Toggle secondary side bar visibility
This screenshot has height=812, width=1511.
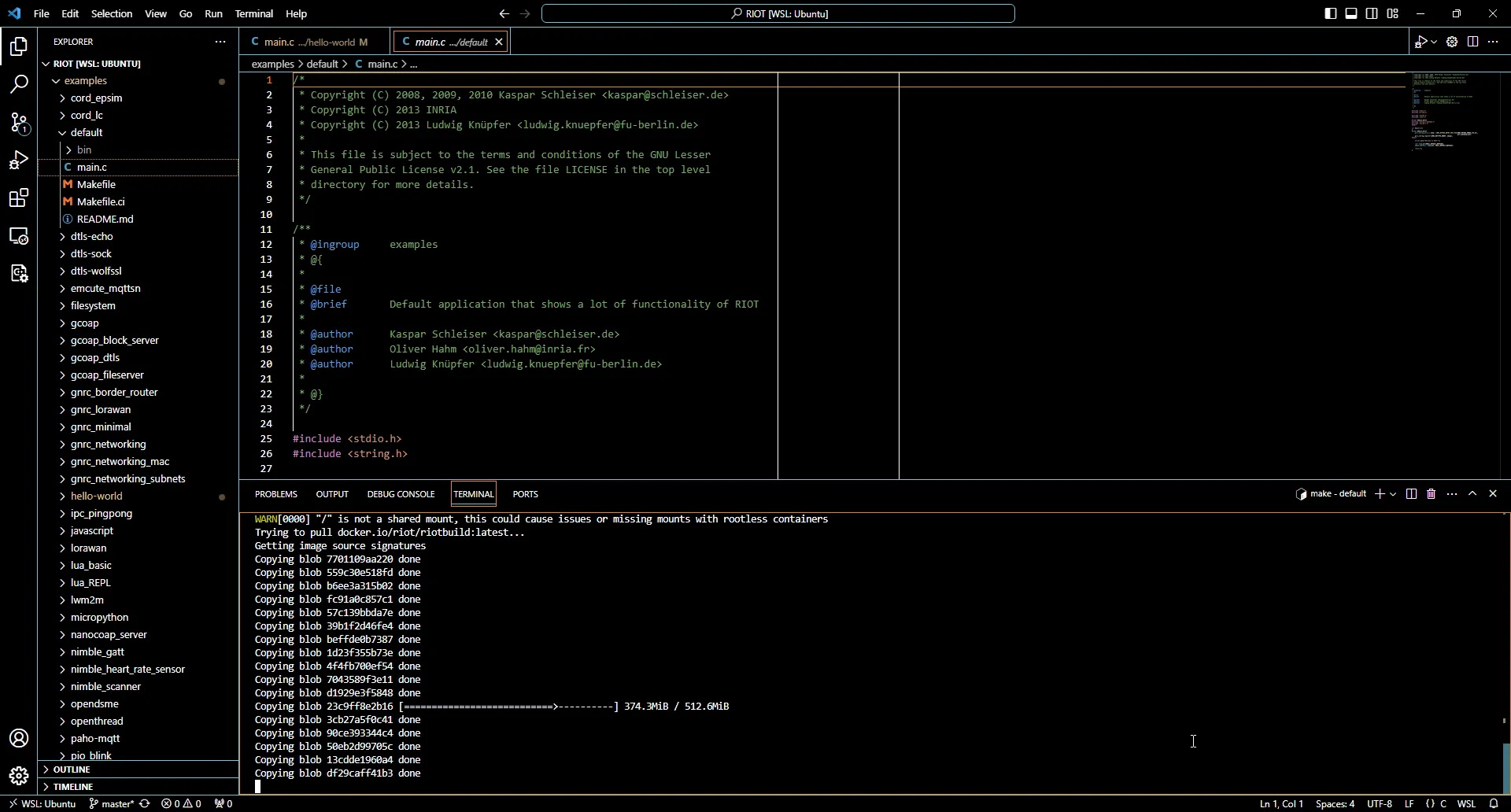tap(1371, 13)
